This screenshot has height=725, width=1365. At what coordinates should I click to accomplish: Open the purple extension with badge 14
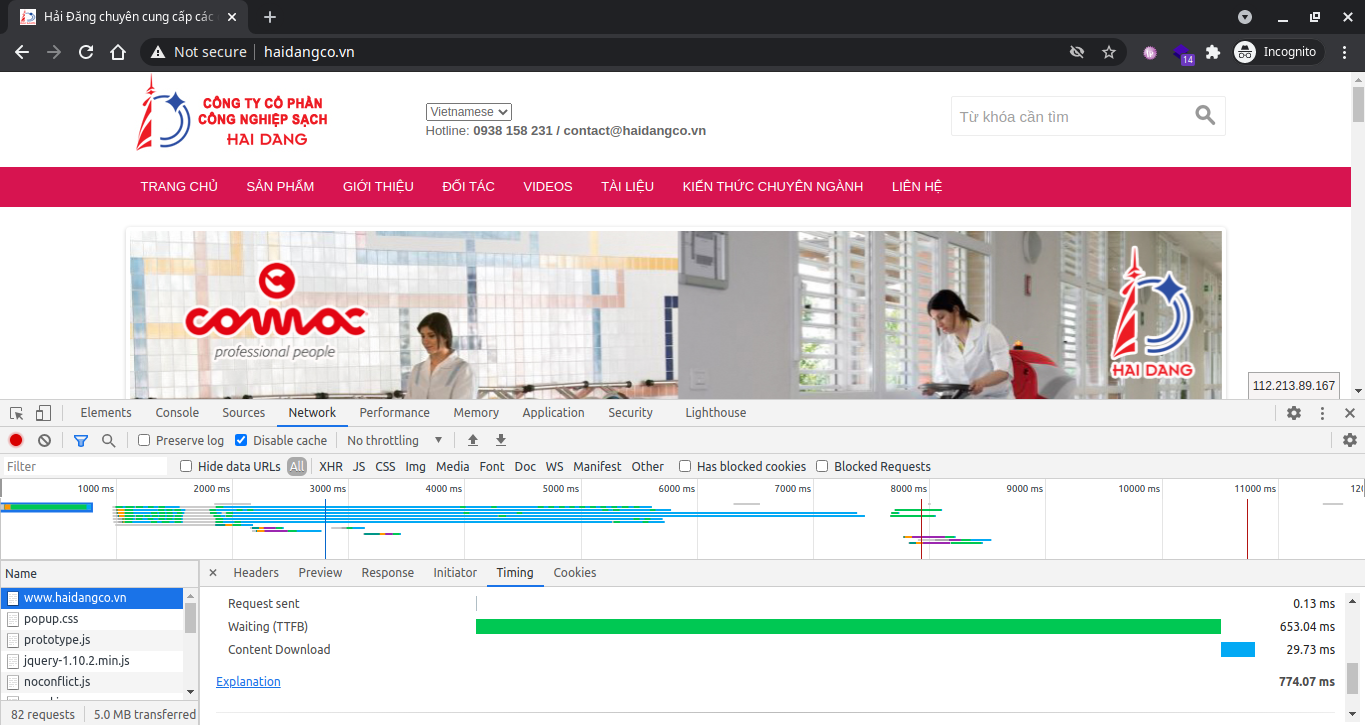click(1182, 53)
